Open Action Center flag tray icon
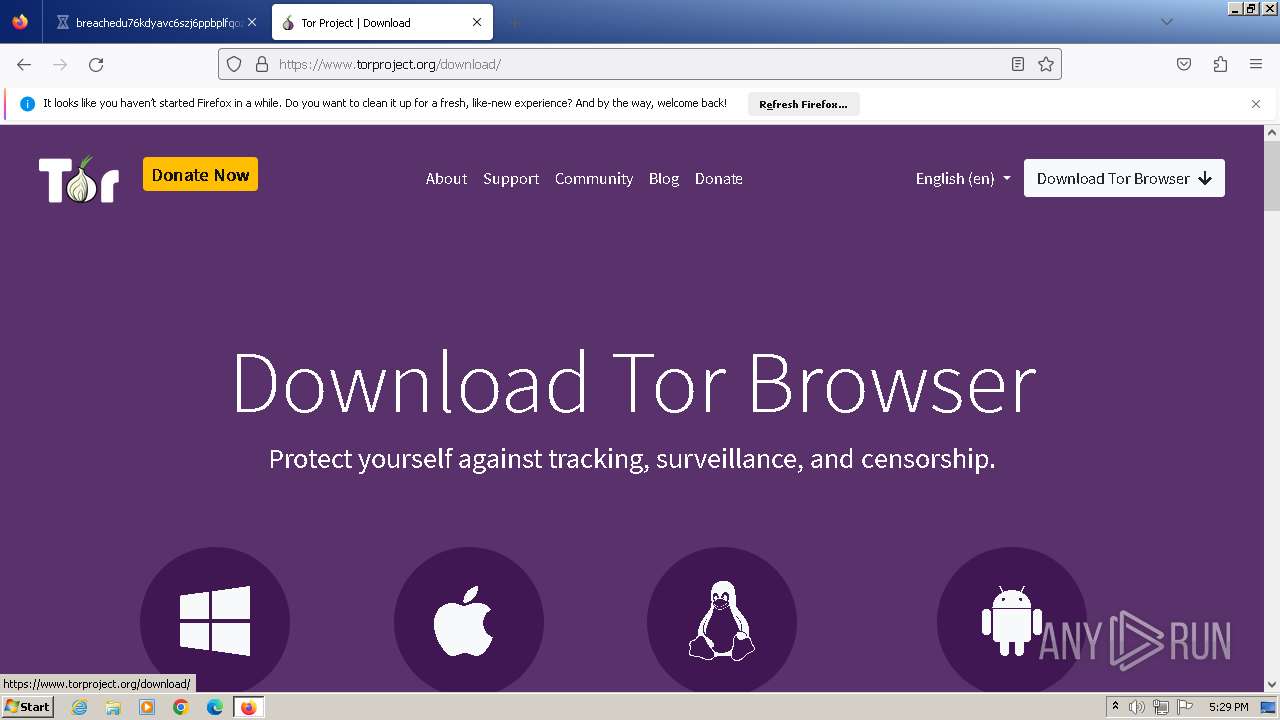Screen dimensions: 1280x720 click(1185, 707)
